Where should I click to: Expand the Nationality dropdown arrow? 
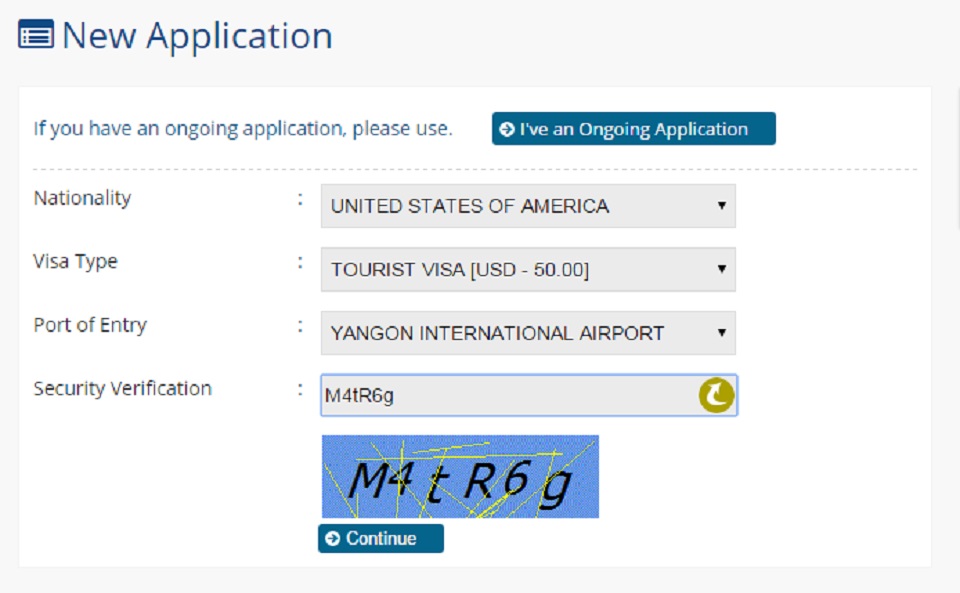click(x=721, y=206)
